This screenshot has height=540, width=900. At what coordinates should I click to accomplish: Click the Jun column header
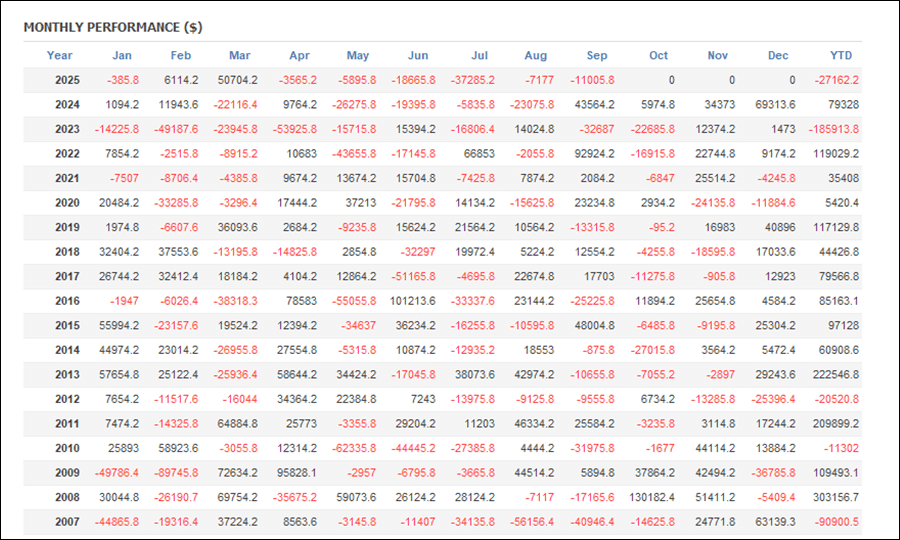pyautogui.click(x=418, y=56)
